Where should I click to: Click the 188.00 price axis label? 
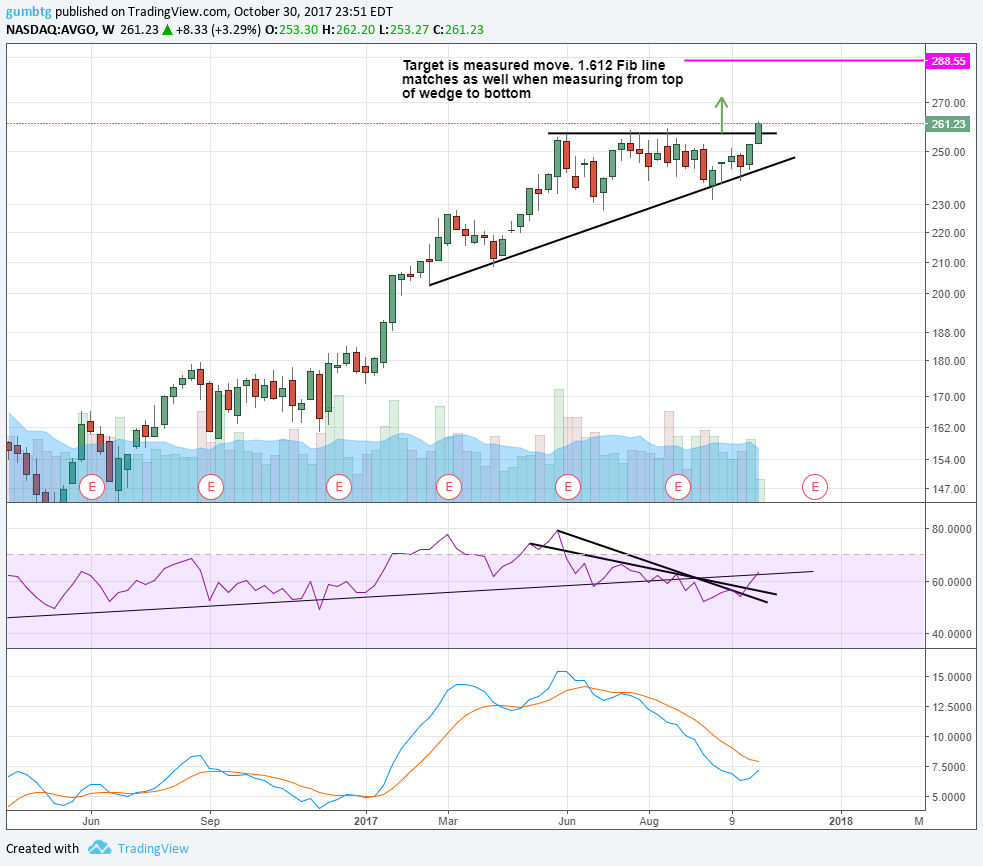(949, 333)
